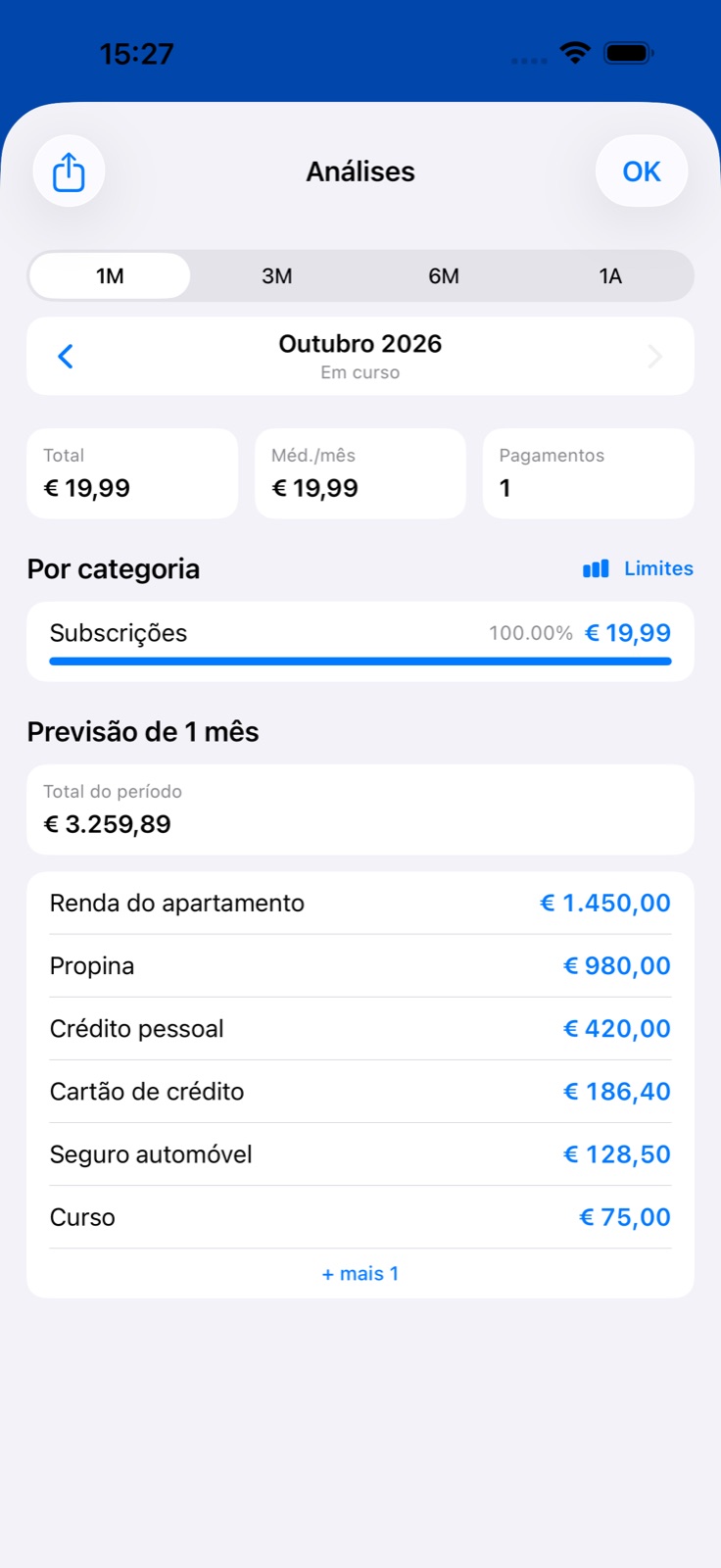Select the Renda do apartamento entry

click(x=360, y=904)
